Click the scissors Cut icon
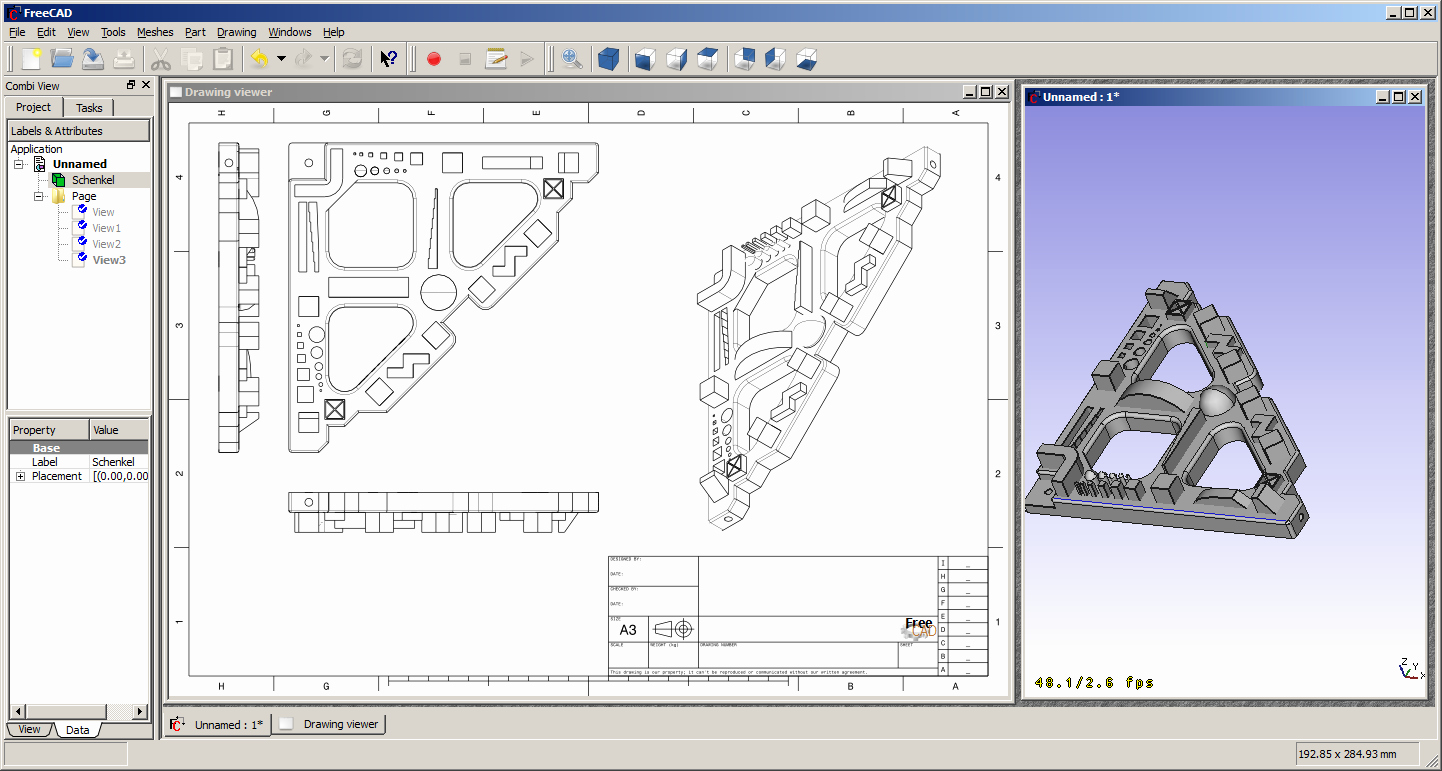This screenshot has height=771, width=1442. pyautogui.click(x=161, y=59)
